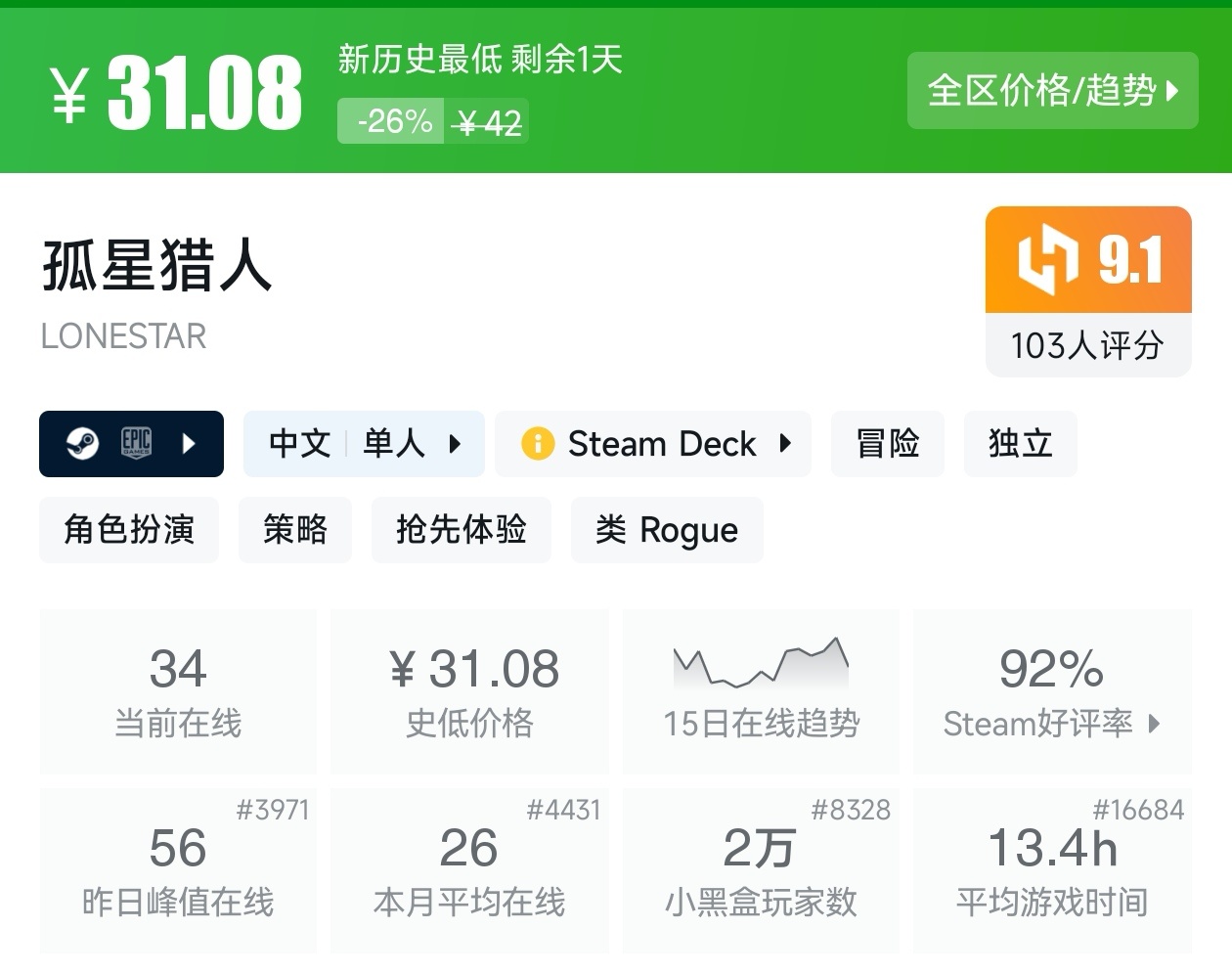Select the 抢先体验 tag
Viewport: 1232px width, 973px height.
[x=461, y=530]
